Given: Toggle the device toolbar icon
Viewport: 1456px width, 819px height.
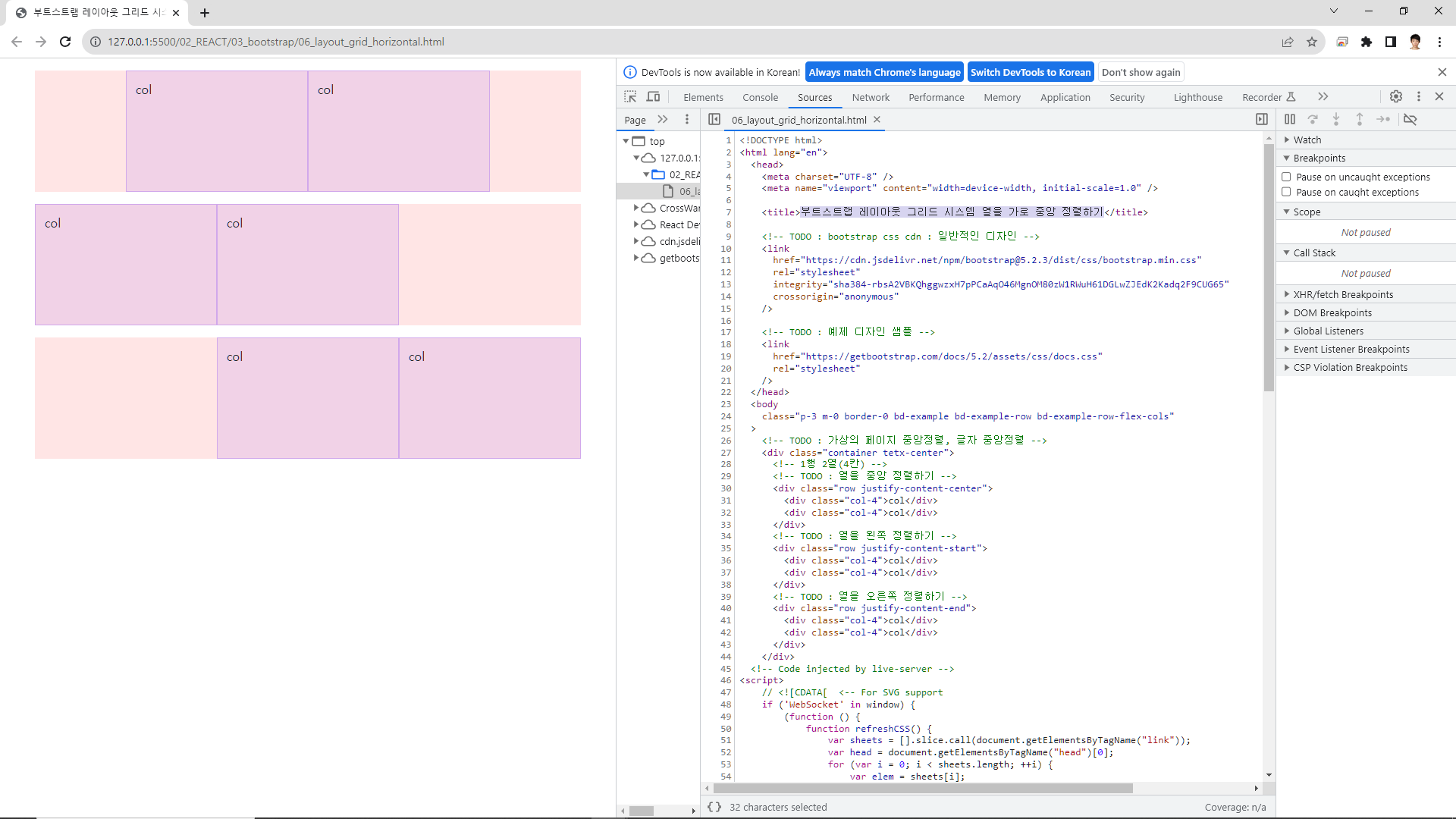Looking at the screenshot, I should tap(653, 97).
